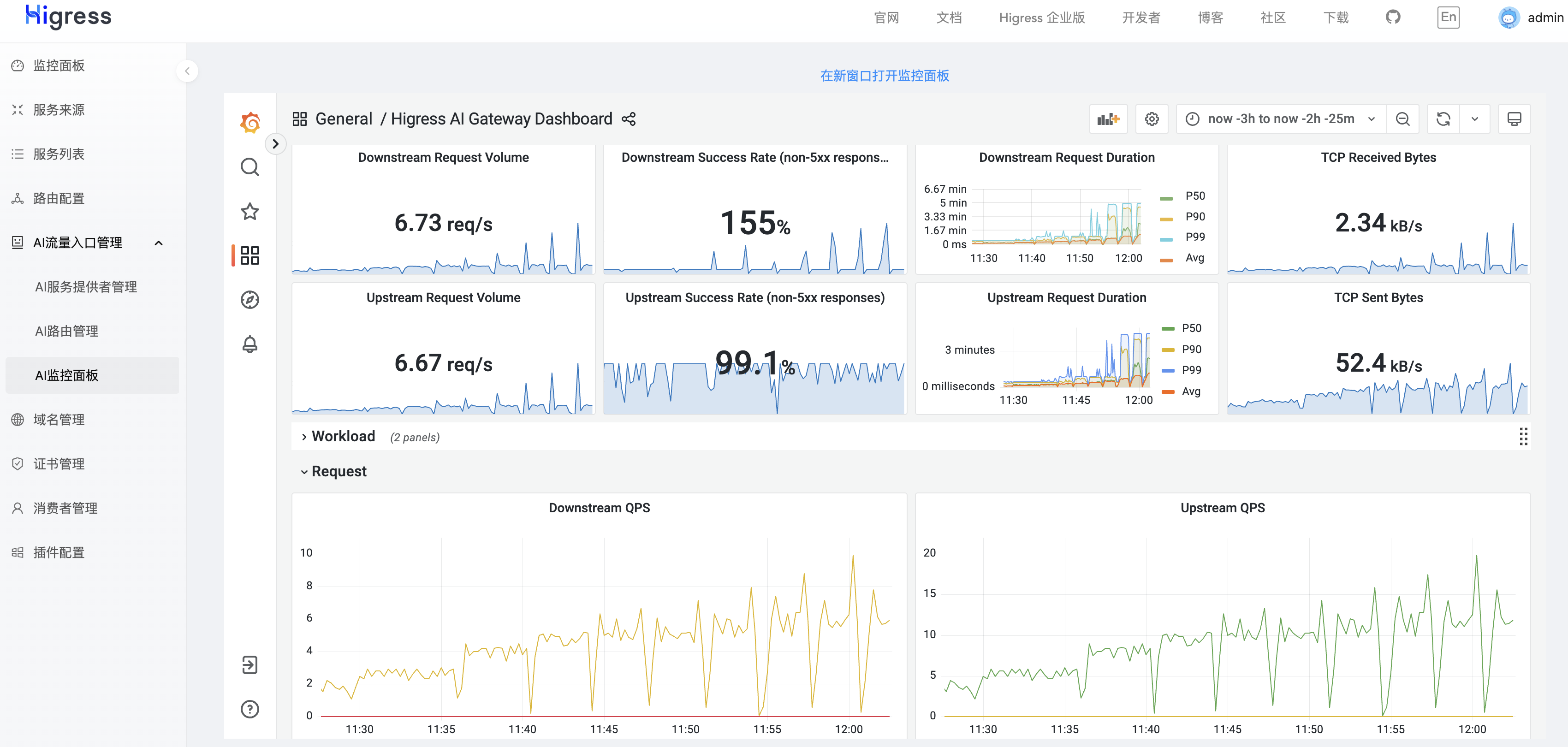Image resolution: width=1568 pixels, height=747 pixels.
Task: Cycle view mode with monitor icon
Action: click(x=1515, y=119)
